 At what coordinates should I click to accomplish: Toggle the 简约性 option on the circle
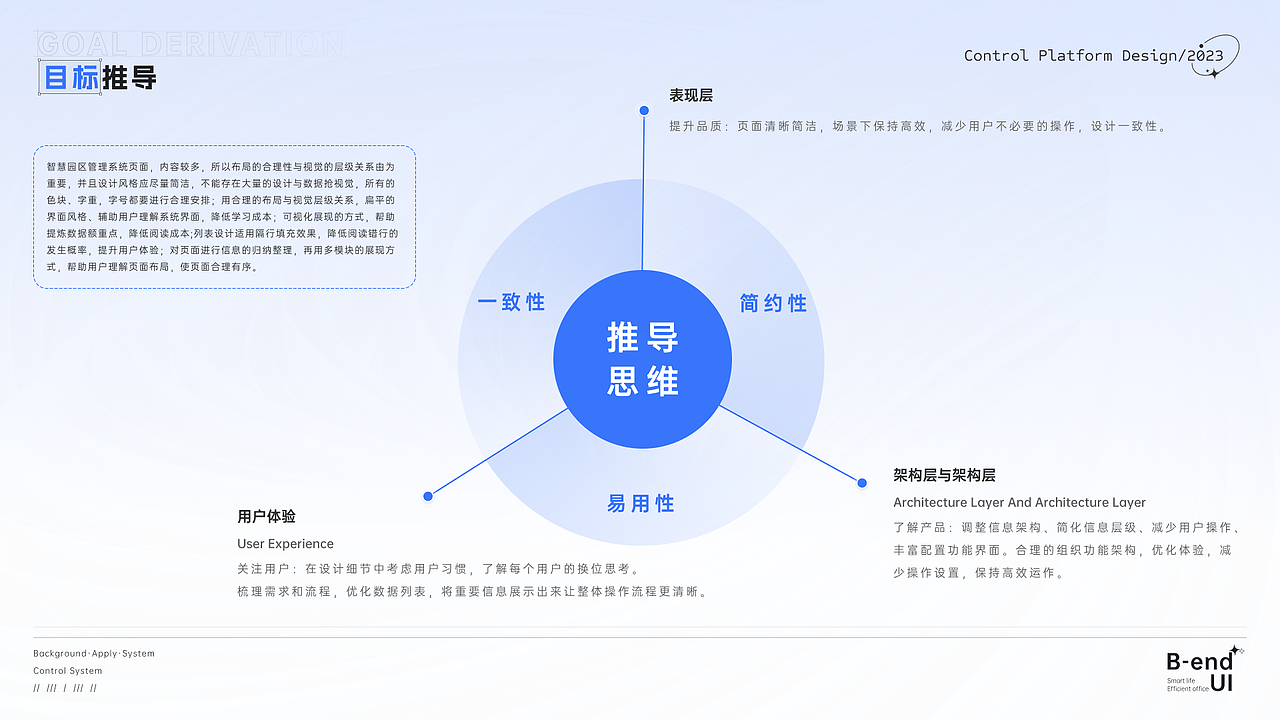coord(772,303)
